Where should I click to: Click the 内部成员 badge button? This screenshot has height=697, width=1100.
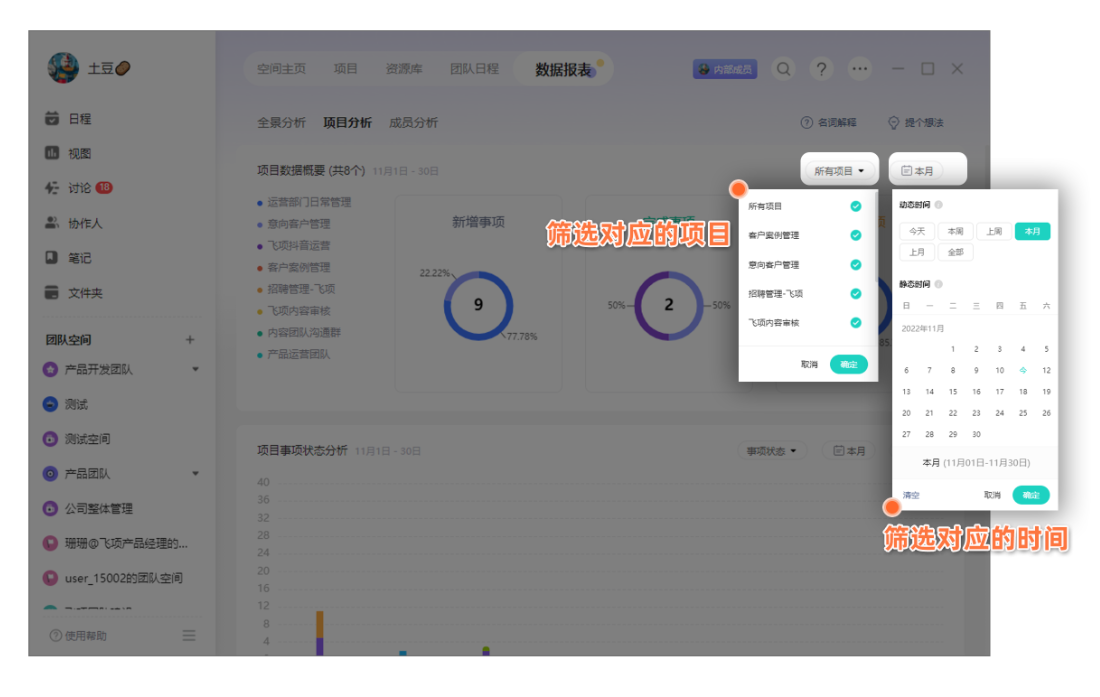[x=725, y=69]
